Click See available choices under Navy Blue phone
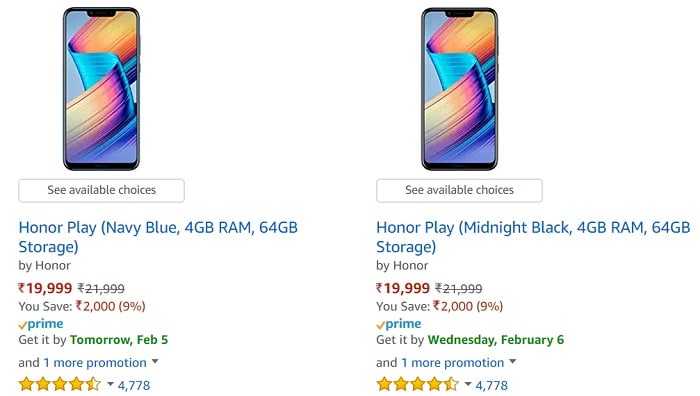 click(x=101, y=191)
